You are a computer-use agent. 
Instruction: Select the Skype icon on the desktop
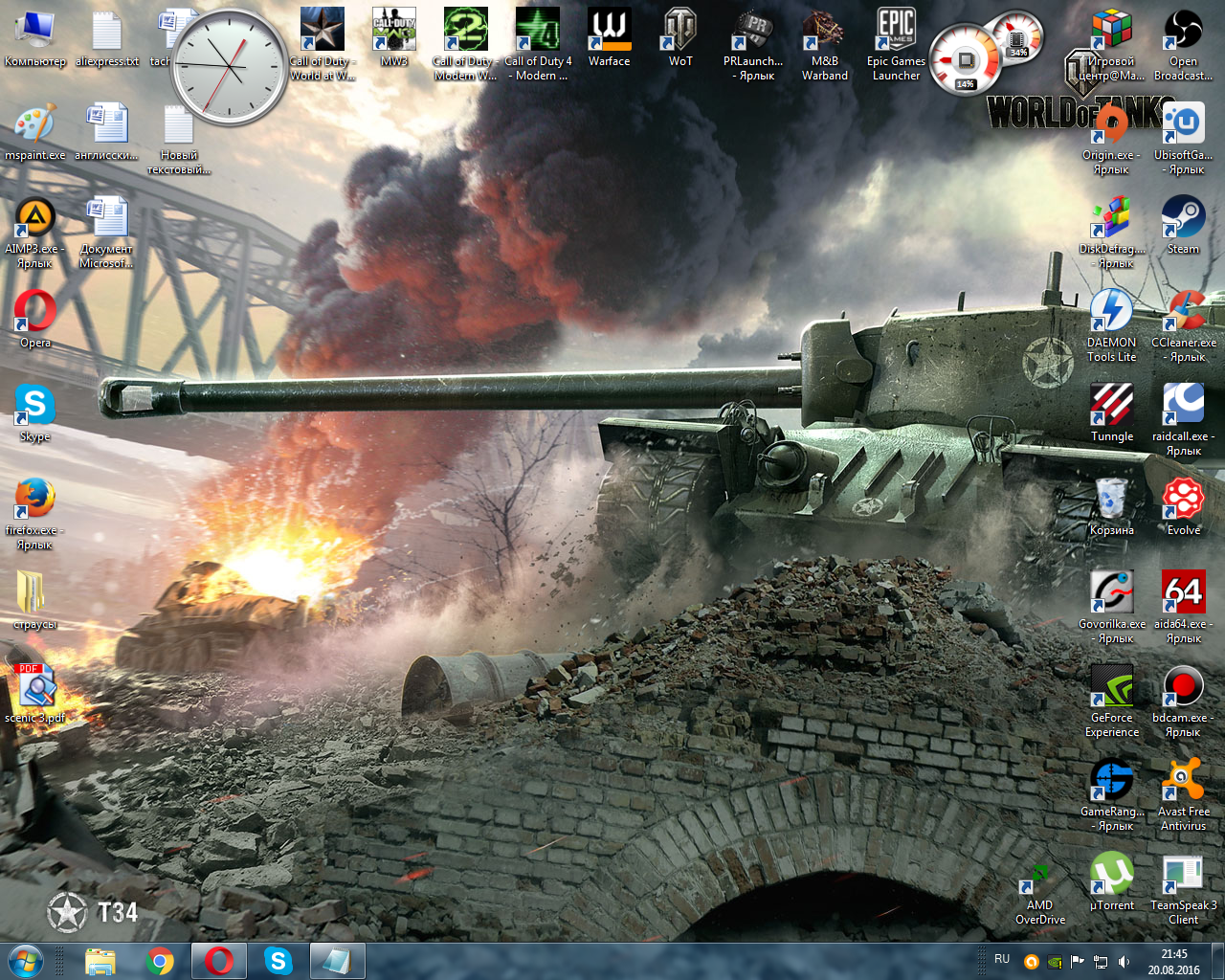pos(35,413)
